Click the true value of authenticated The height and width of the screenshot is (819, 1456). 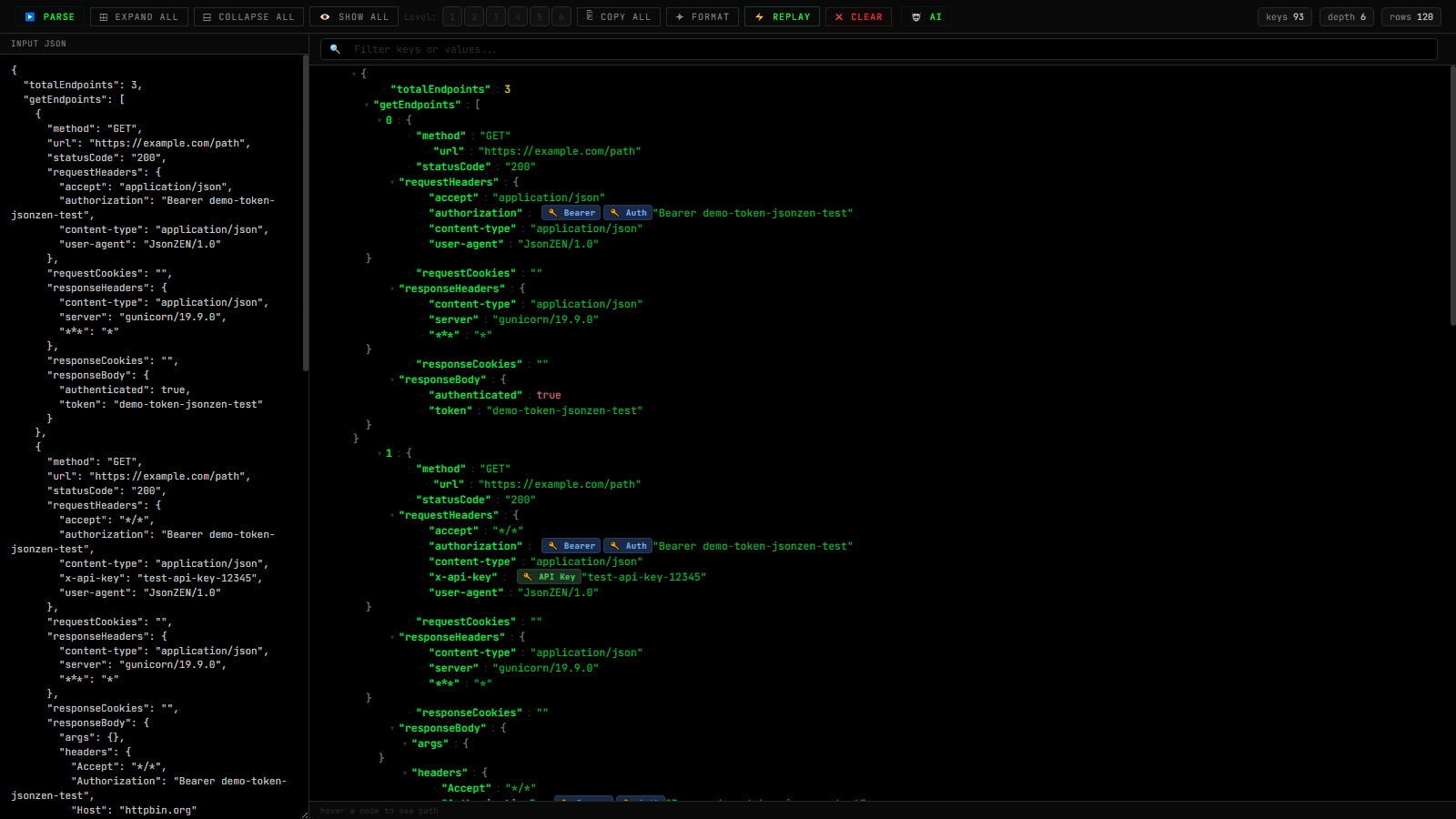[x=549, y=395]
